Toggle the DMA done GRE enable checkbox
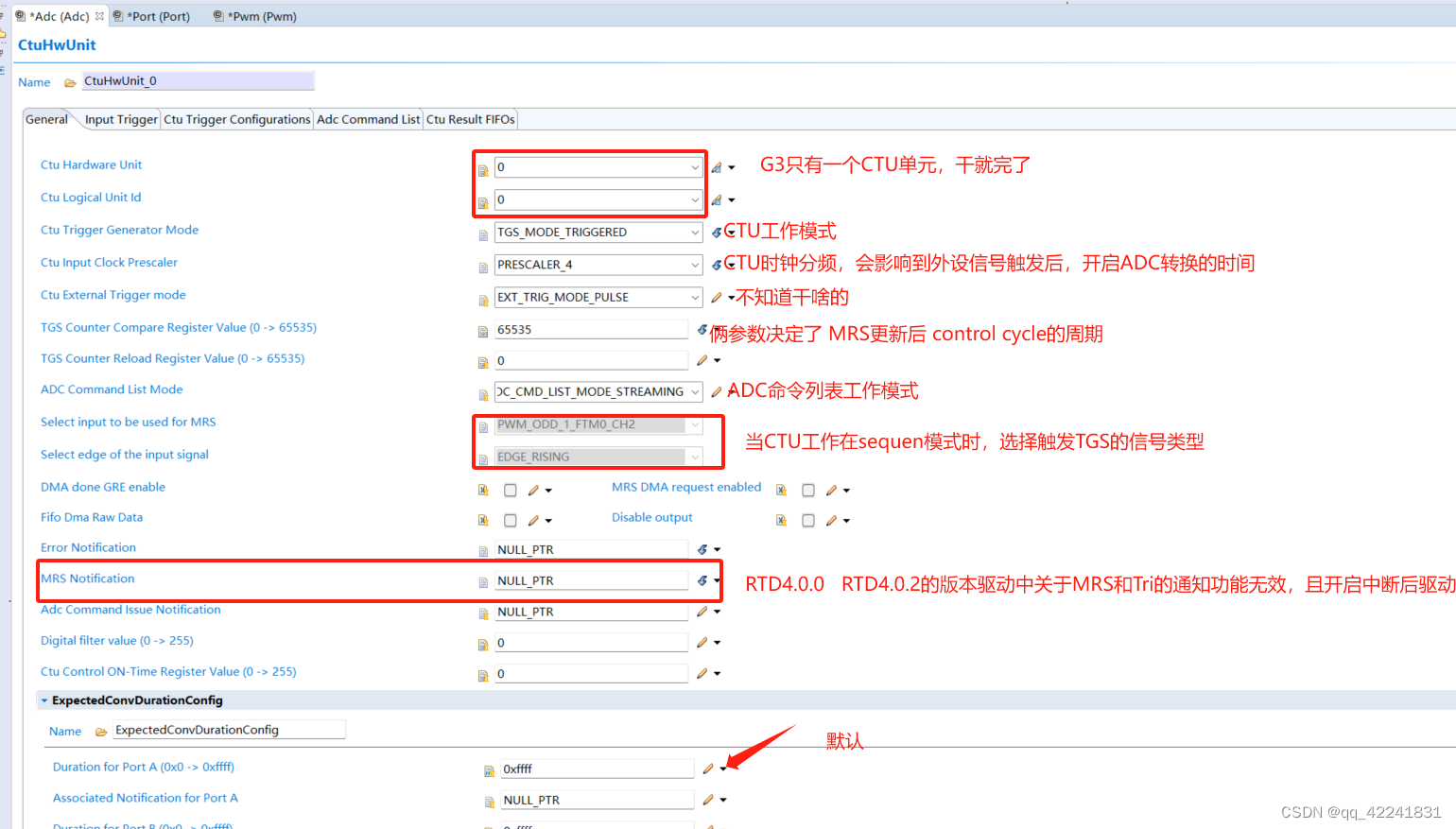Image resolution: width=1456 pixels, height=829 pixels. [x=511, y=490]
